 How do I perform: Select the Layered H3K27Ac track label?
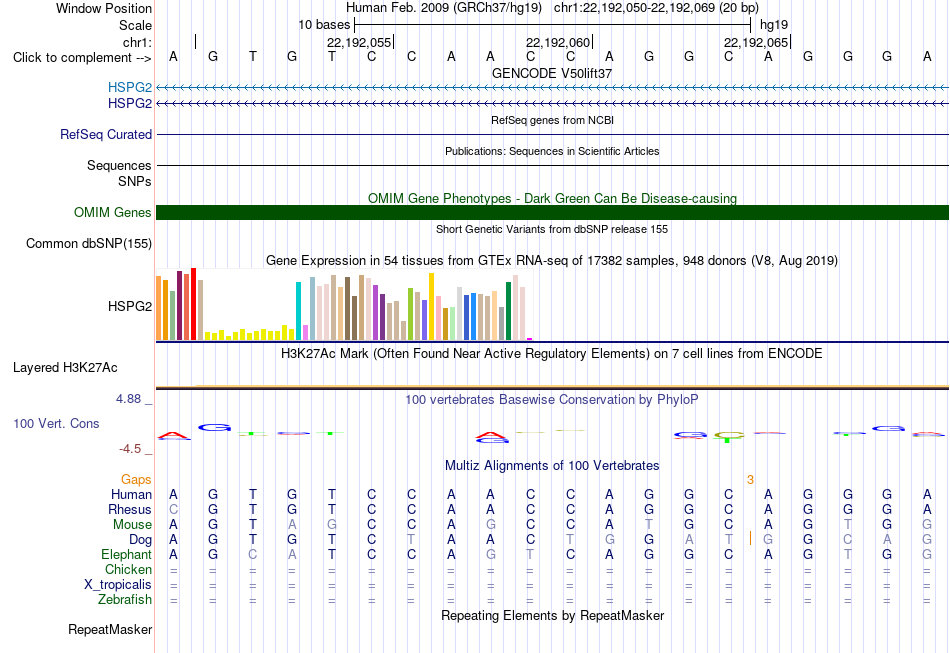tap(65, 368)
